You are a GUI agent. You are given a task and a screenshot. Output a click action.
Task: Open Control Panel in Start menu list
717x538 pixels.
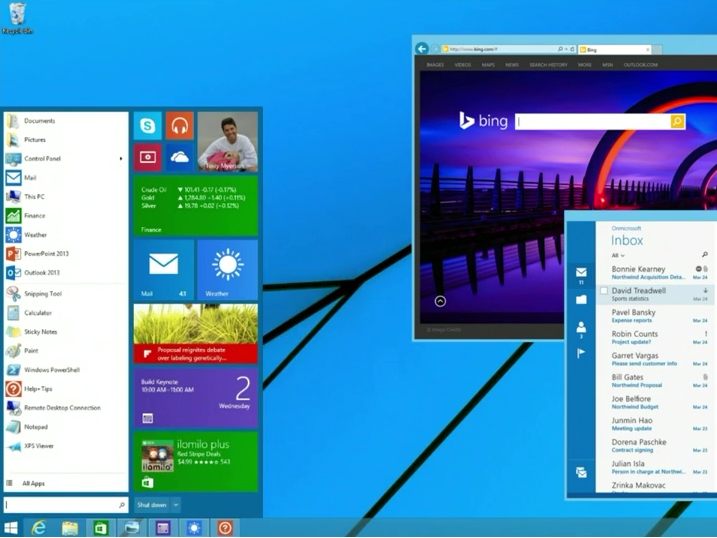pyautogui.click(x=65, y=159)
